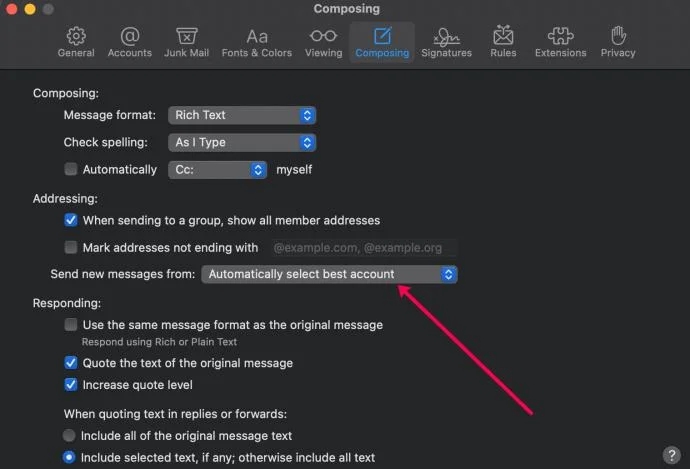Open Send new messages from dropdown
This screenshot has width=690, height=469.
(329, 274)
